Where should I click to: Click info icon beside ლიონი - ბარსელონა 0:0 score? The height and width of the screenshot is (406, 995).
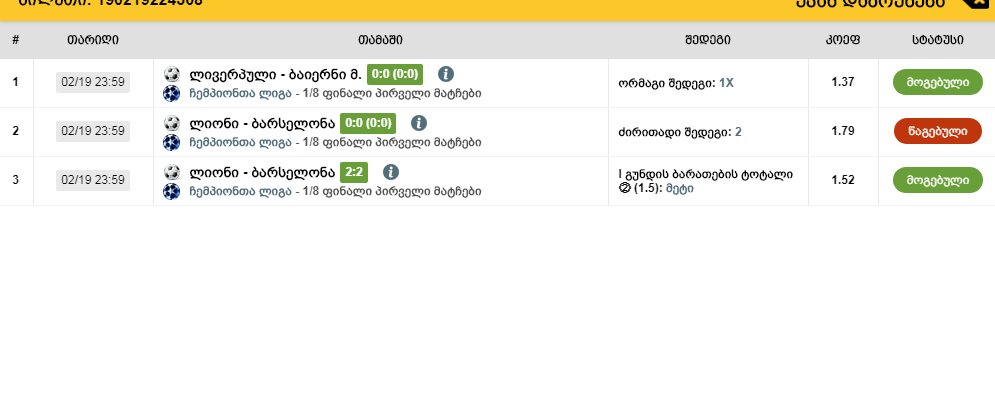pyautogui.click(x=419, y=123)
